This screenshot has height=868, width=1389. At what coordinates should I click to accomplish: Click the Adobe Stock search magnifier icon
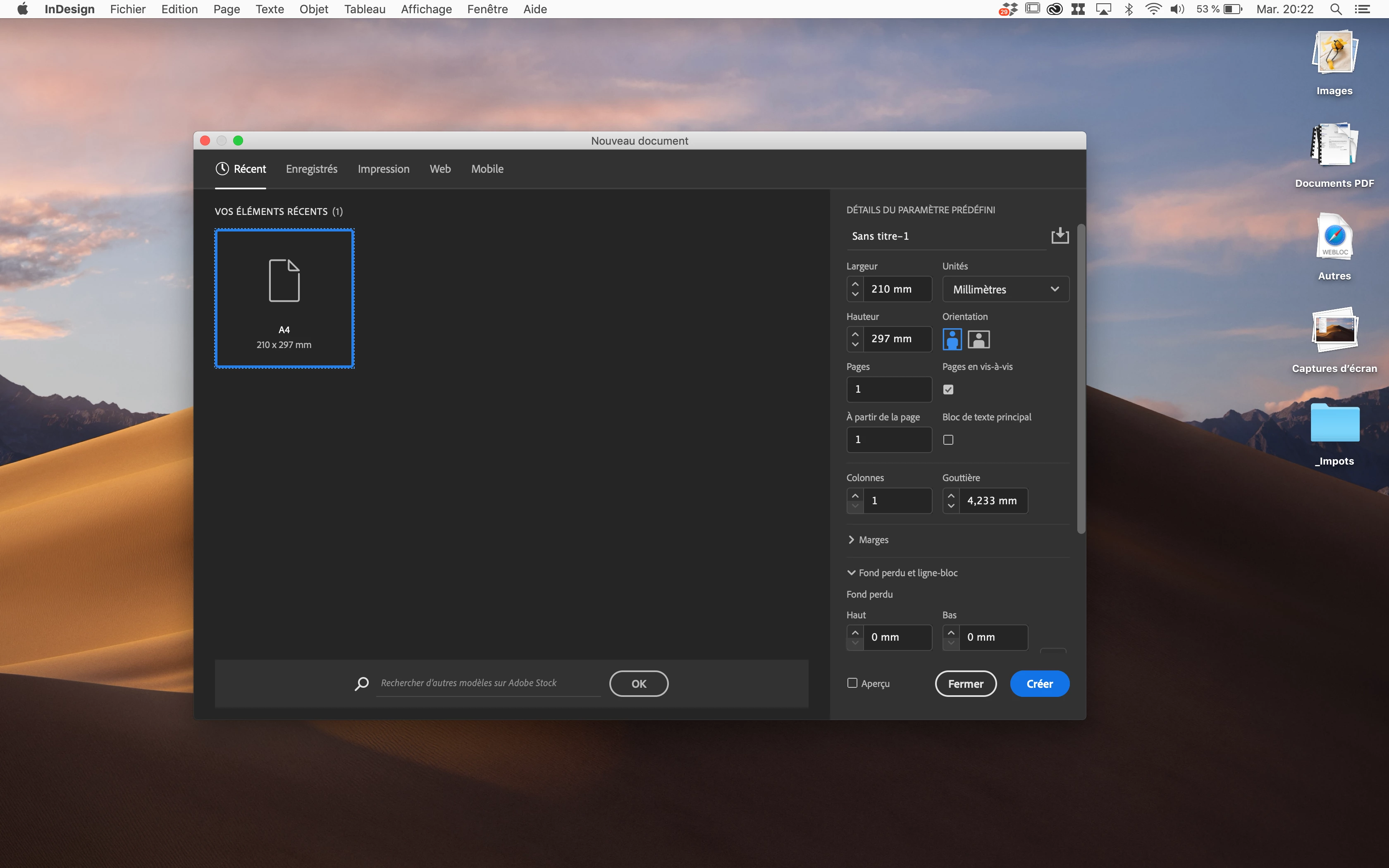362,684
